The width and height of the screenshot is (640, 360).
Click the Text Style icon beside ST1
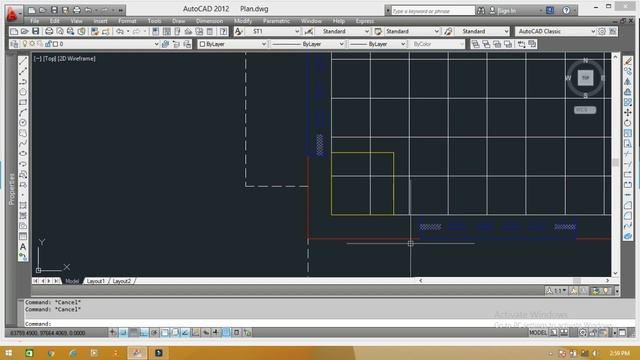[x=239, y=31]
